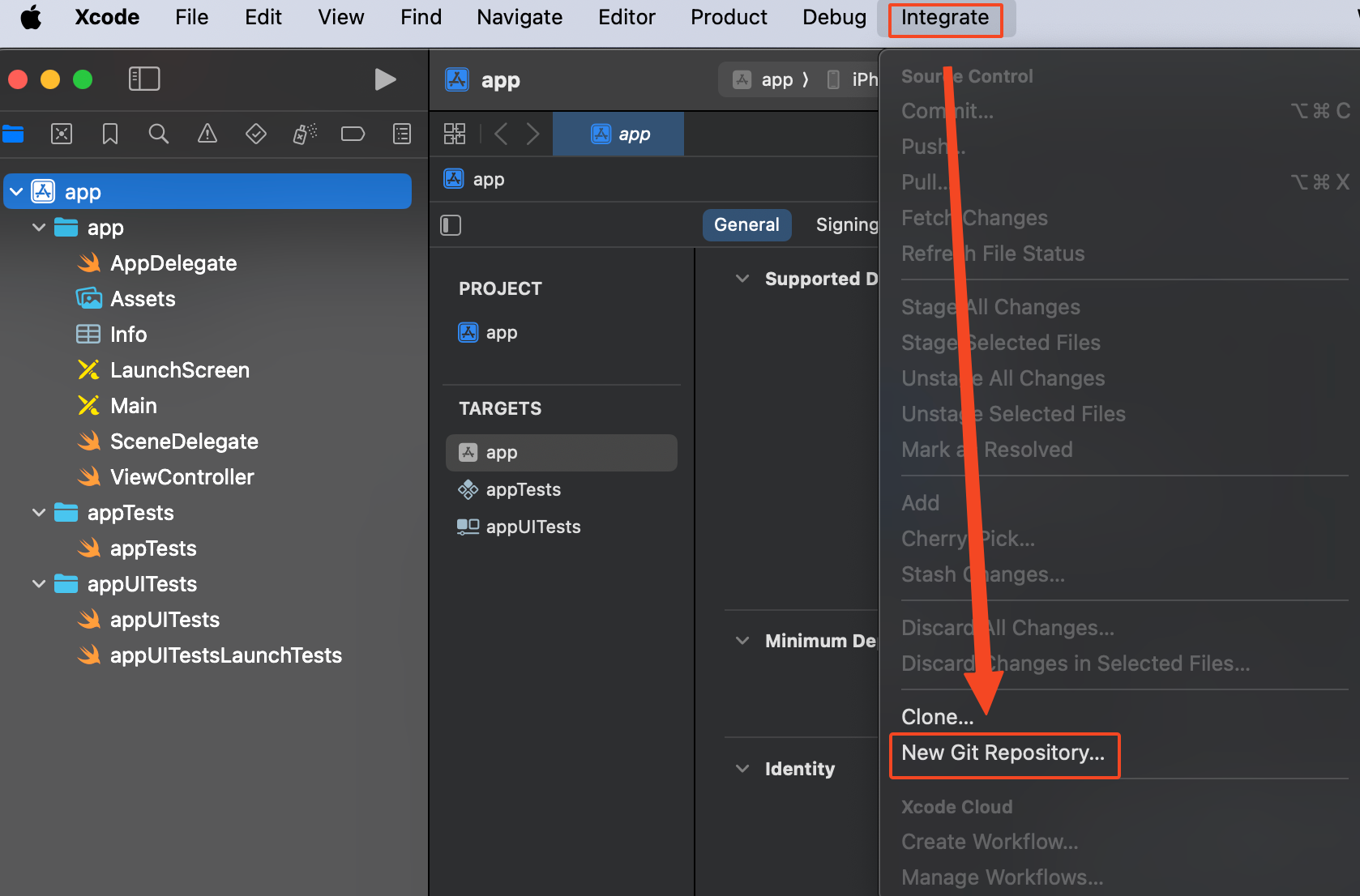Toggle the project targets list sidebar
The height and width of the screenshot is (896, 1360).
point(451,225)
